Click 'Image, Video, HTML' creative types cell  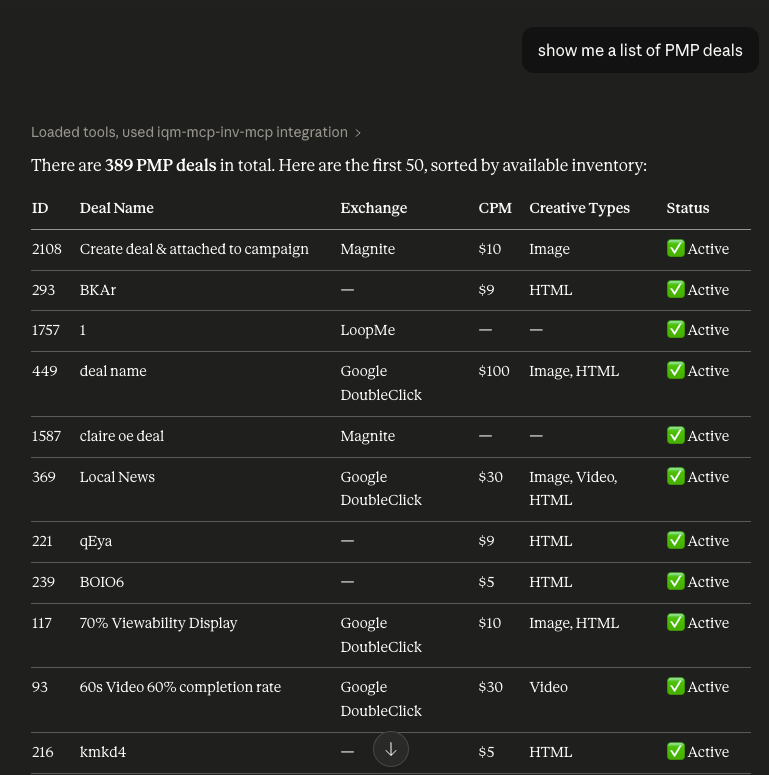573,488
